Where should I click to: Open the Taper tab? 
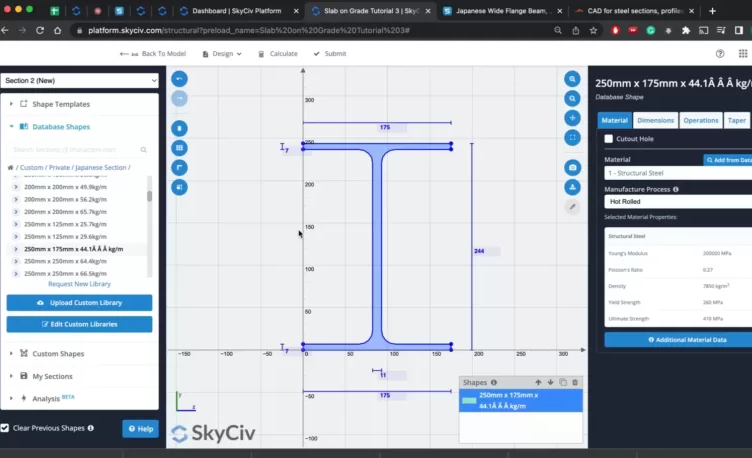click(x=737, y=120)
